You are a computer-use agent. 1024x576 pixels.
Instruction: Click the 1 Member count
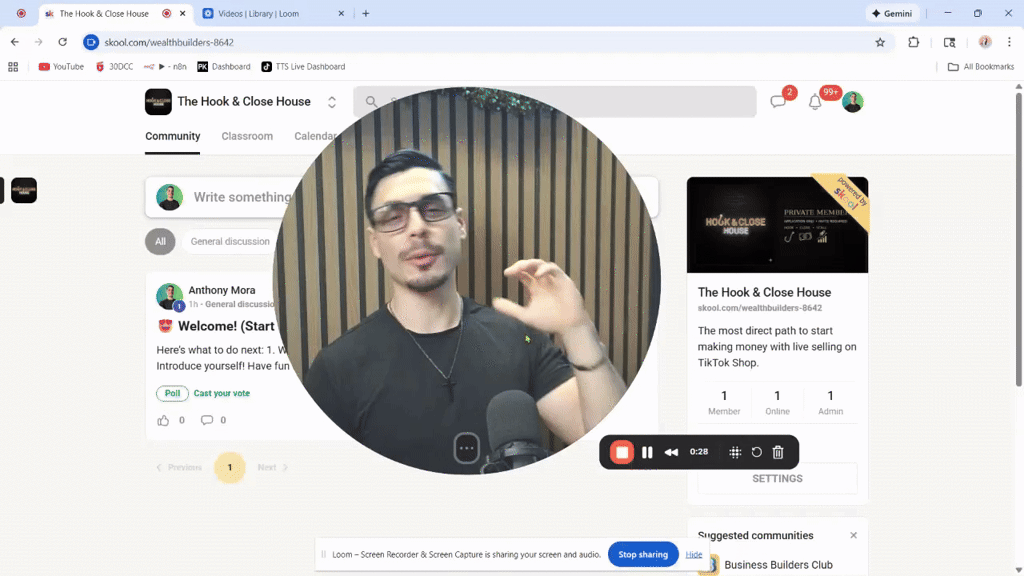[724, 402]
